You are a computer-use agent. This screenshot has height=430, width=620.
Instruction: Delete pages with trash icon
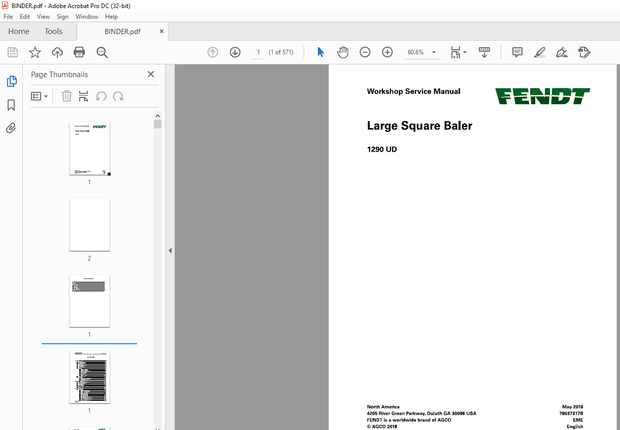67,96
